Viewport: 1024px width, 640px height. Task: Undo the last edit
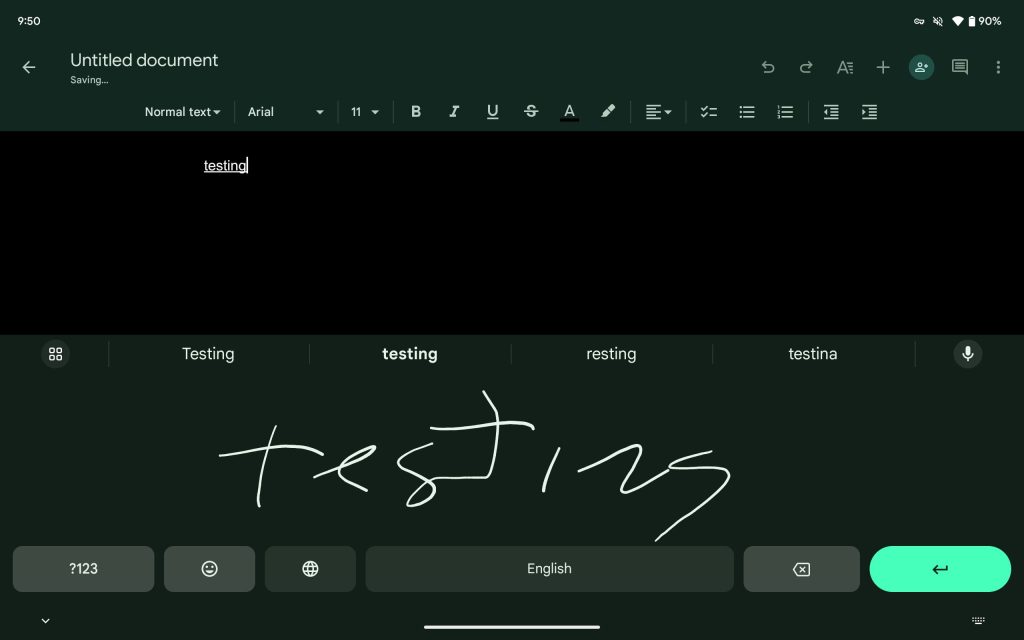point(768,67)
